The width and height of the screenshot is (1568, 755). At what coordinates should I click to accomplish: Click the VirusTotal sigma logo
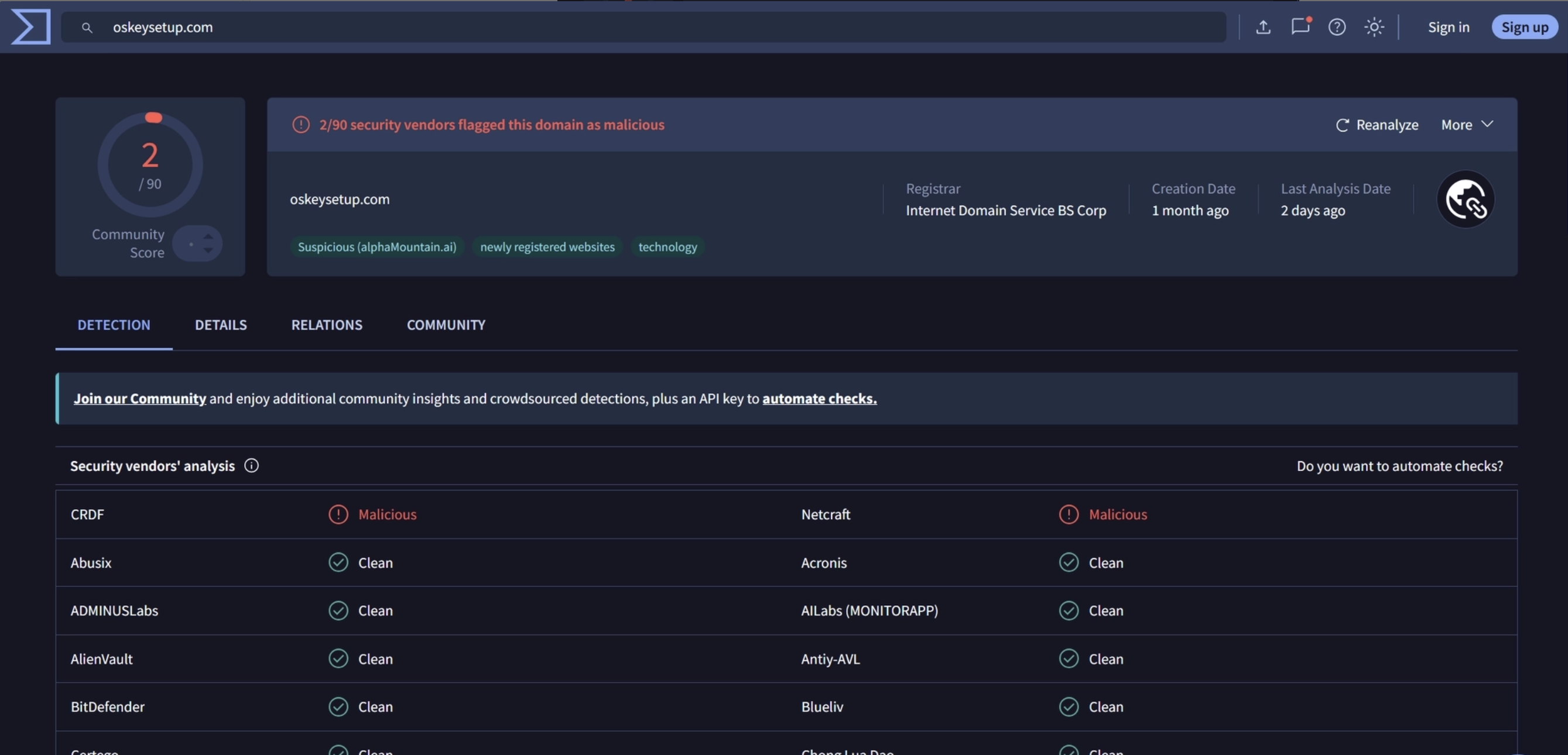click(x=31, y=27)
